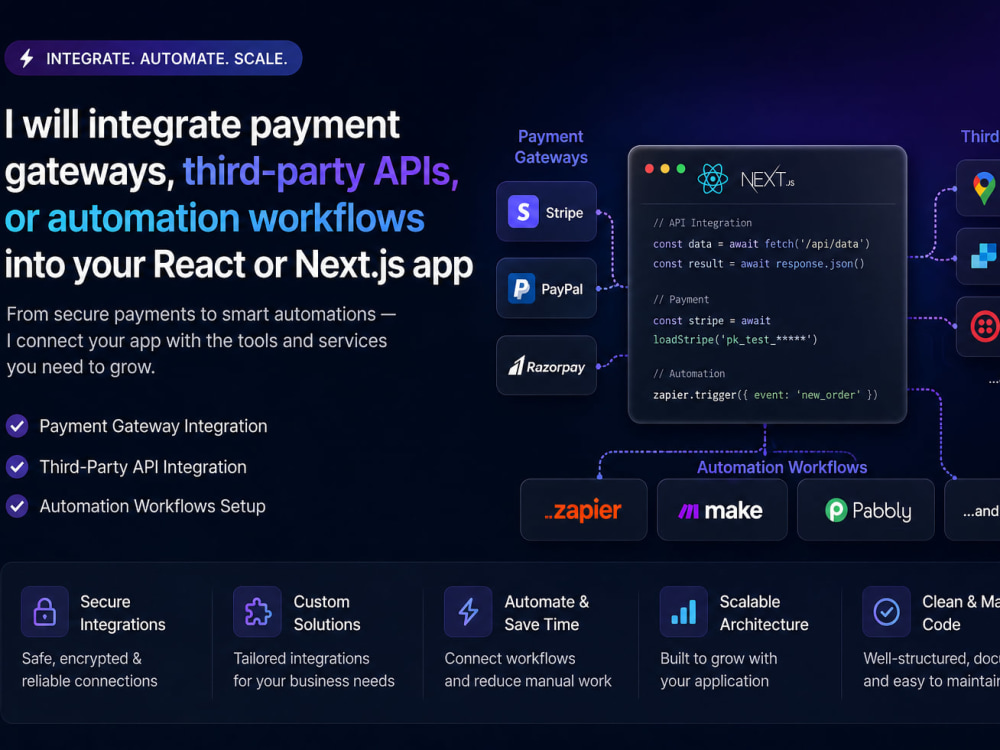Click the blue squares SendGrid icon
This screenshot has height=750, width=1000.
(x=983, y=256)
